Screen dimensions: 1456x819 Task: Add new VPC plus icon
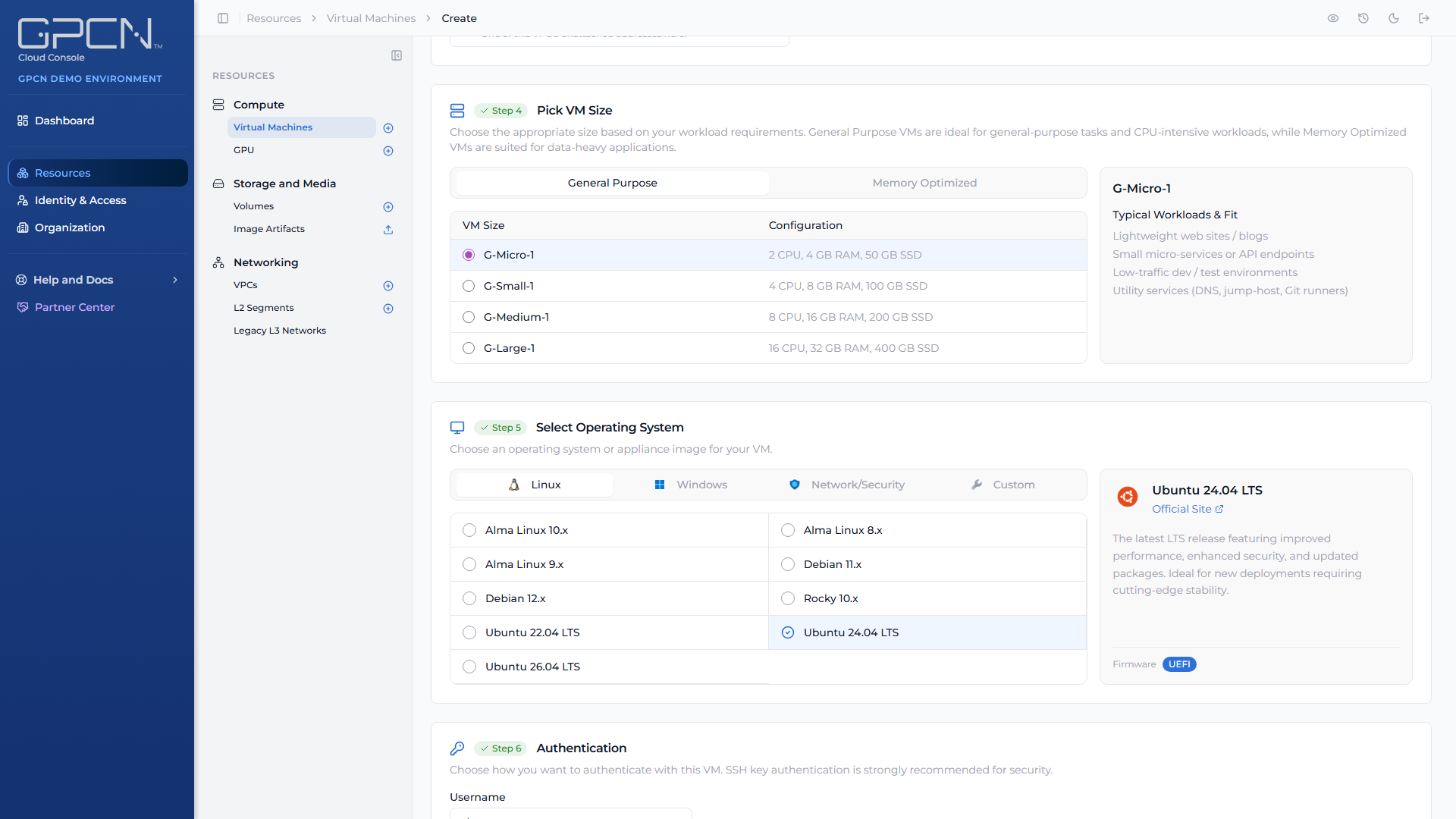click(388, 286)
